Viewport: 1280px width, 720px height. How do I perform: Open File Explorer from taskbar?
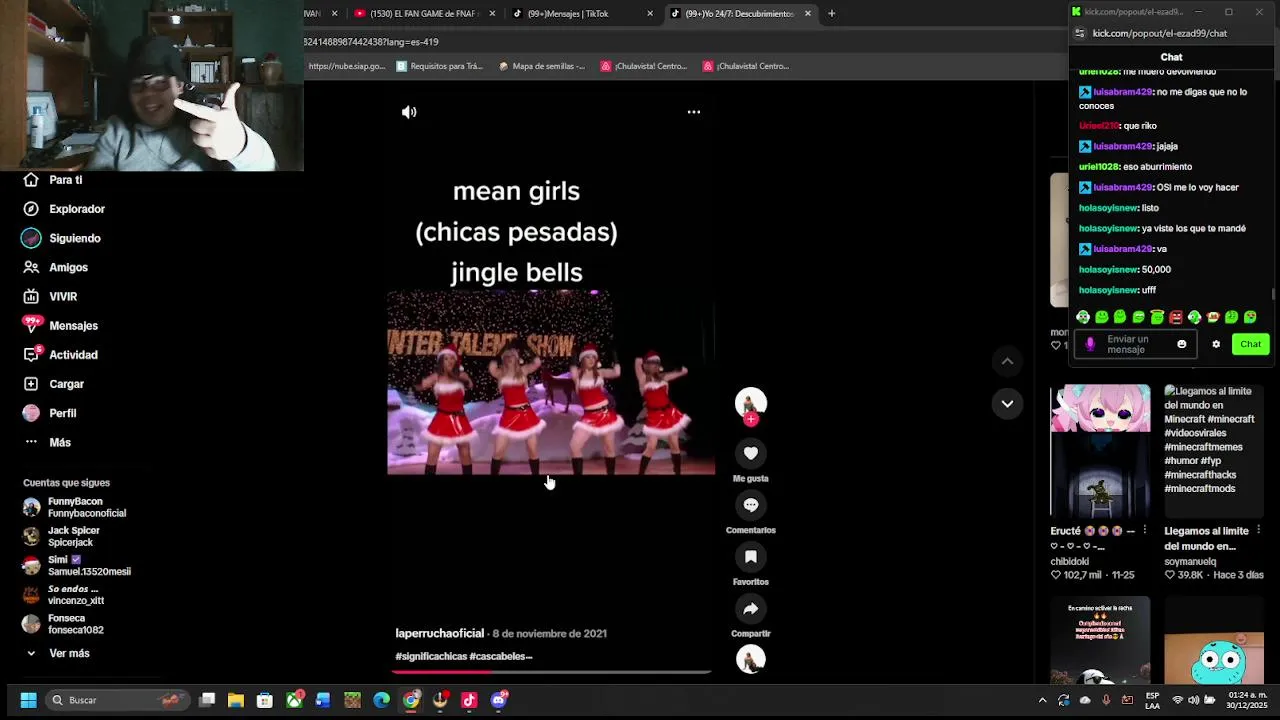(236, 700)
